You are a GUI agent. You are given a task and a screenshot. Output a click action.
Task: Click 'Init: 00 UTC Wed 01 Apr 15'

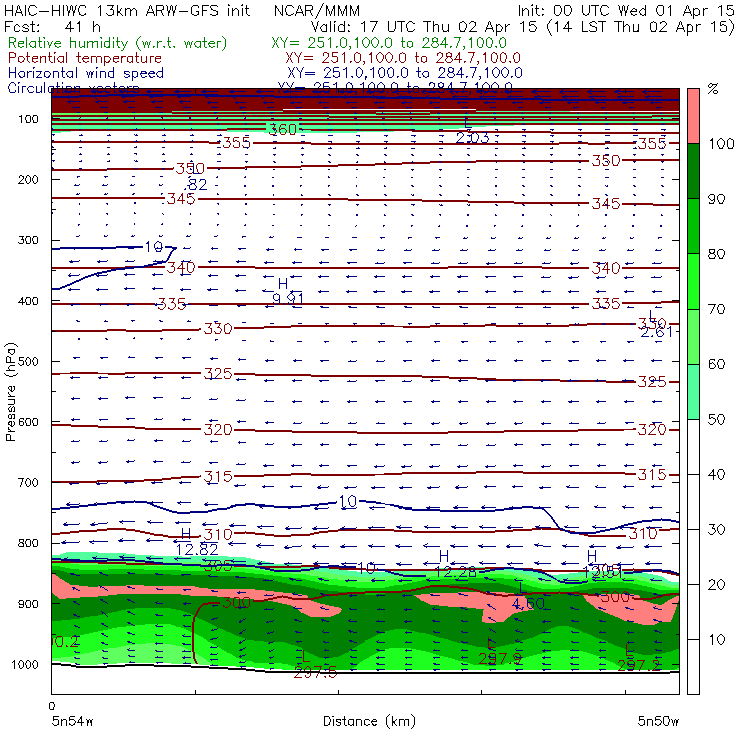pyautogui.click(x=626, y=10)
